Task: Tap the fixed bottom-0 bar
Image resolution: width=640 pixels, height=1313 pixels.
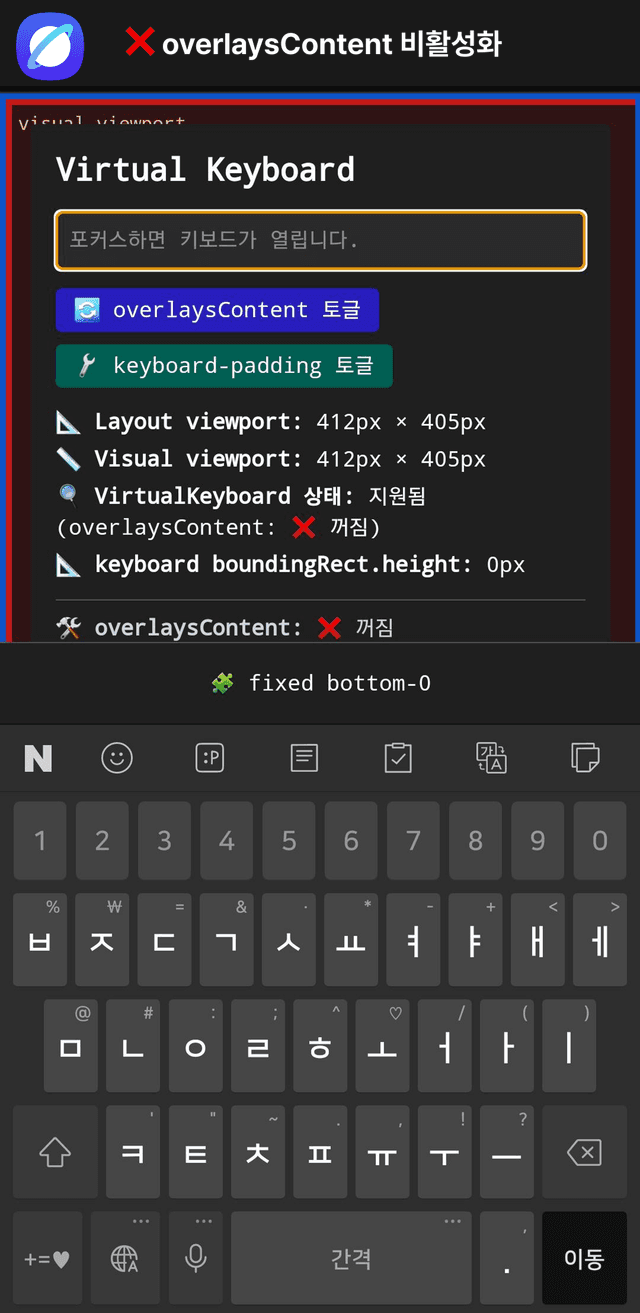Action: tap(320, 683)
